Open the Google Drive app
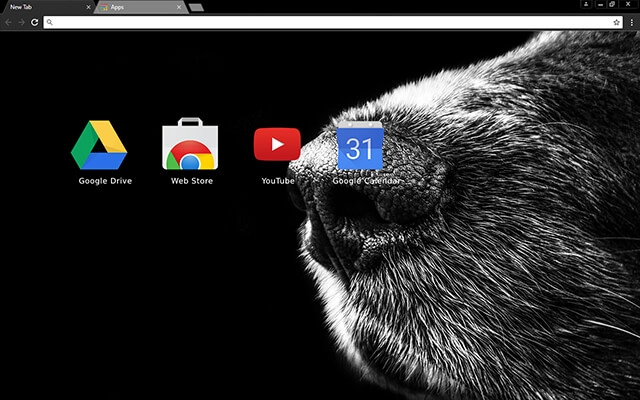The image size is (640, 400). tap(99, 145)
